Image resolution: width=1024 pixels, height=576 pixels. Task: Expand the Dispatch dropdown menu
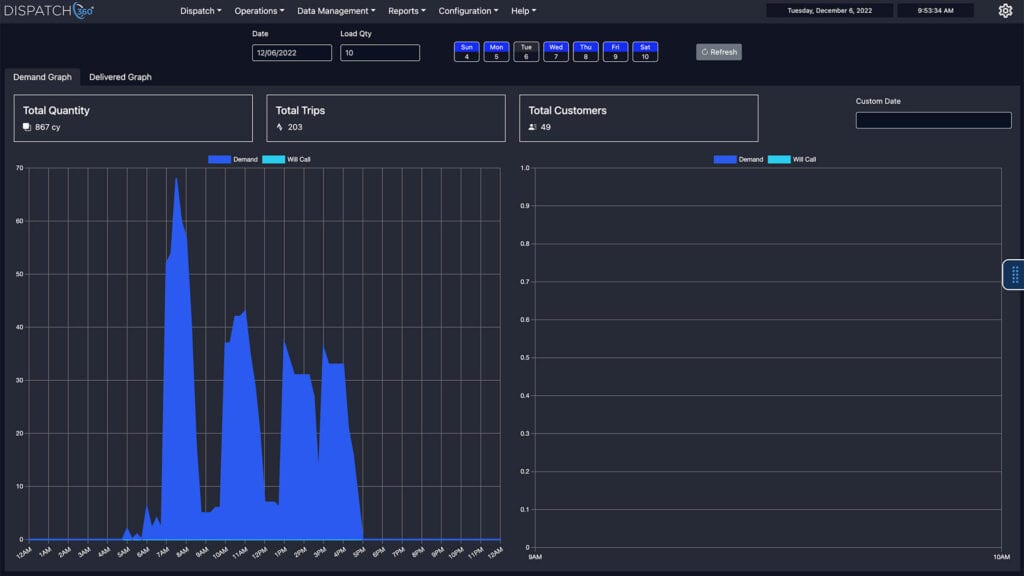click(201, 11)
